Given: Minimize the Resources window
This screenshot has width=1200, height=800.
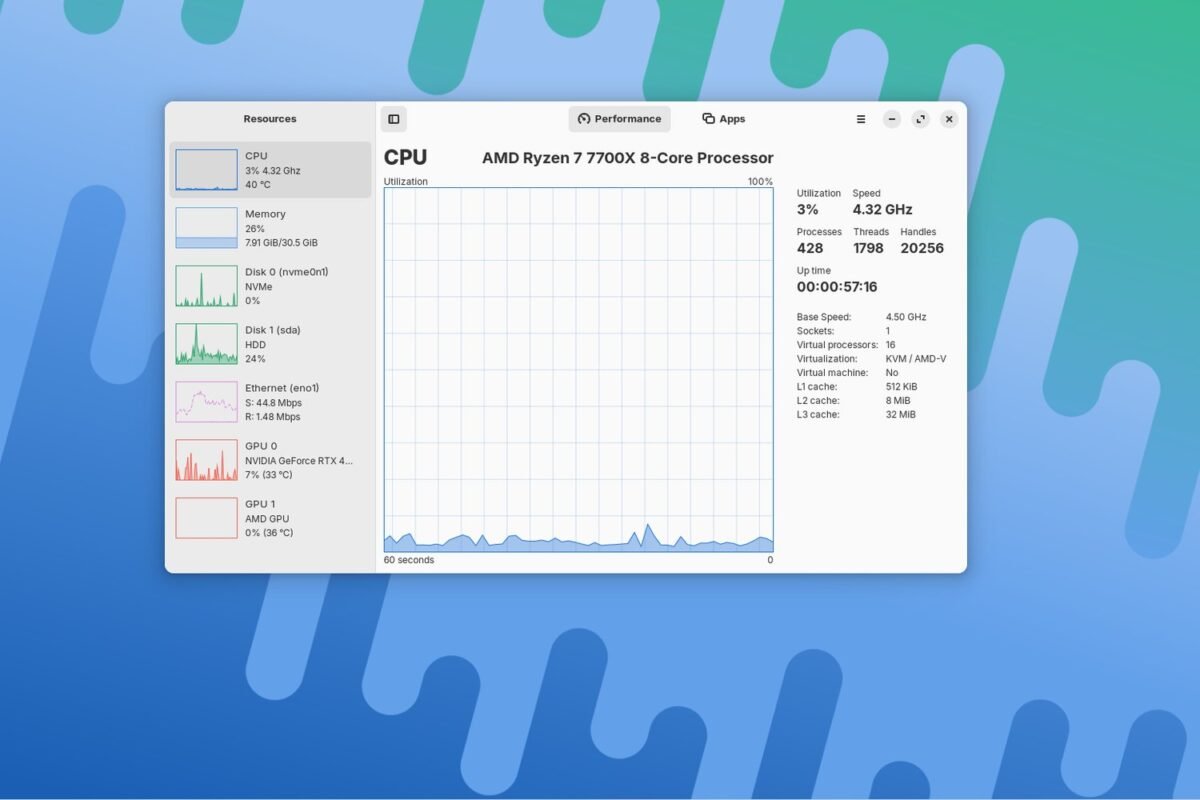Looking at the screenshot, I should coord(892,119).
